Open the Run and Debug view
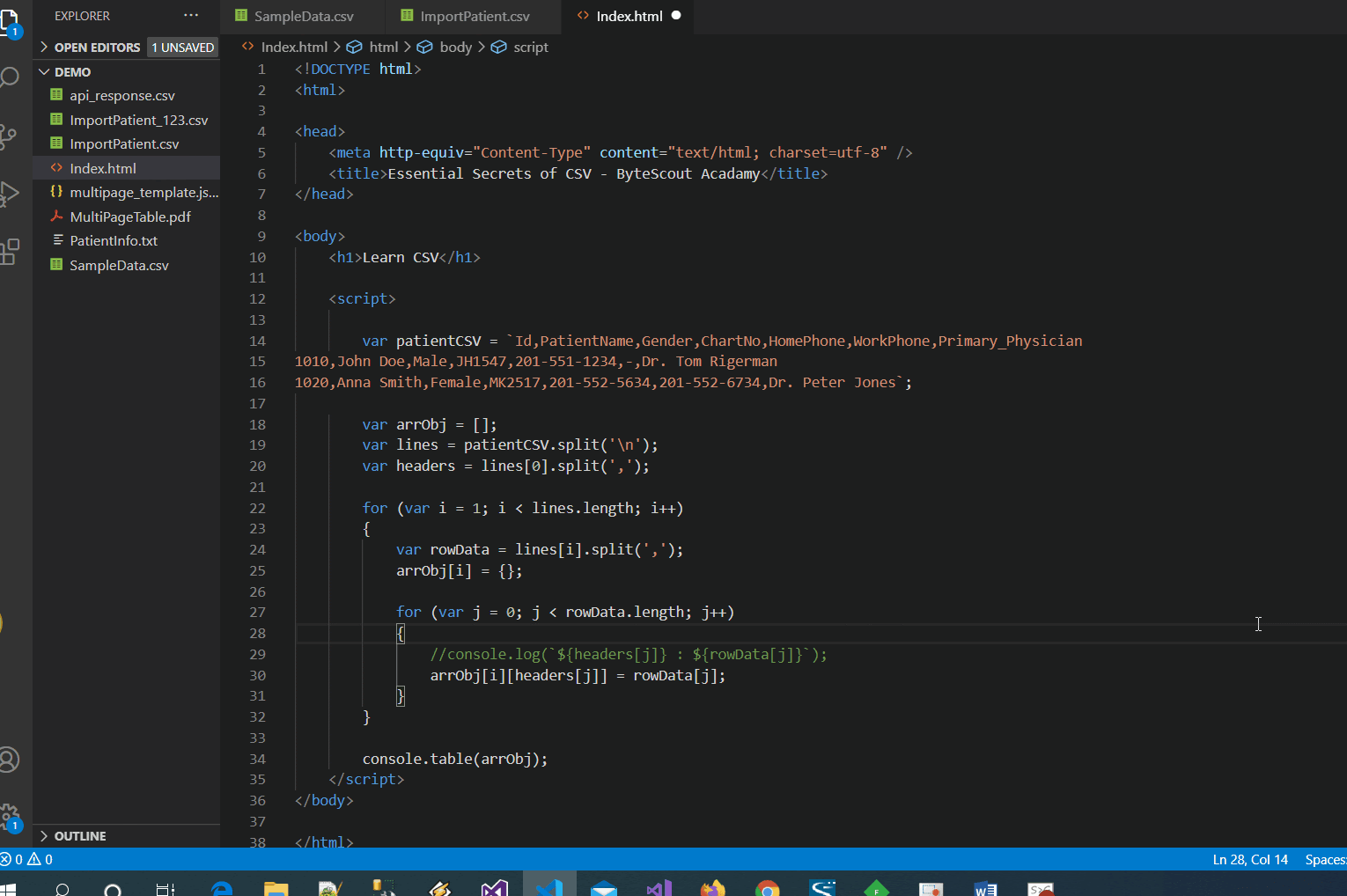Screen dimensions: 1347x896 [9, 194]
